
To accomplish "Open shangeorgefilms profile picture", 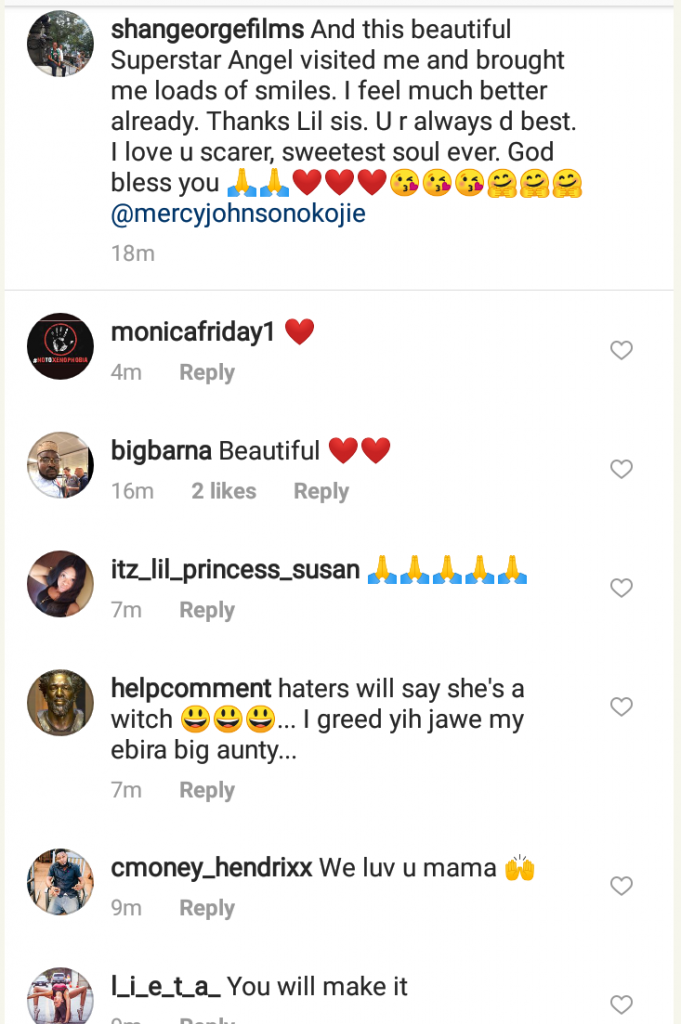I will coord(60,44).
